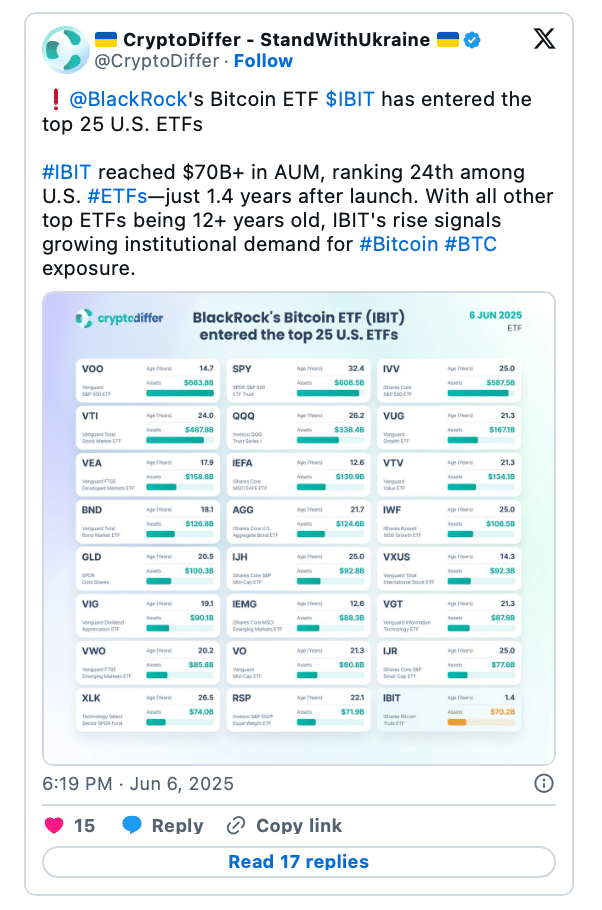
Task: Click the IBIT card in the ETF infographic
Action: [x=449, y=709]
